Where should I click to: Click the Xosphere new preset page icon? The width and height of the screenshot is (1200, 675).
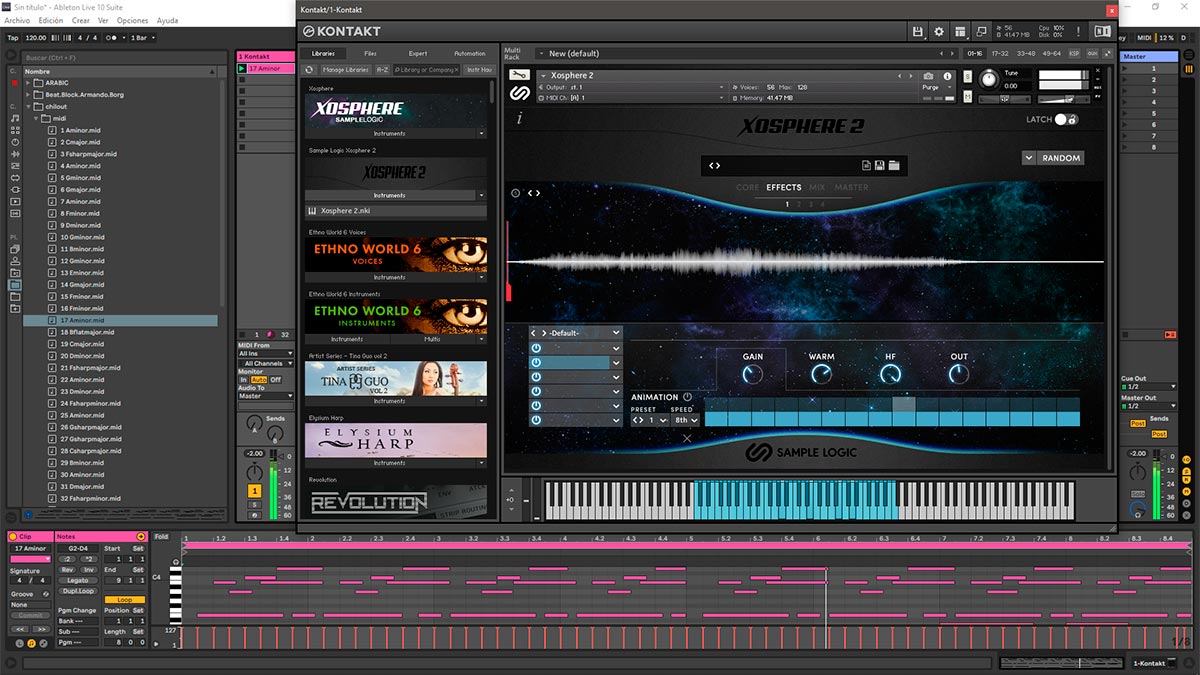tap(865, 165)
